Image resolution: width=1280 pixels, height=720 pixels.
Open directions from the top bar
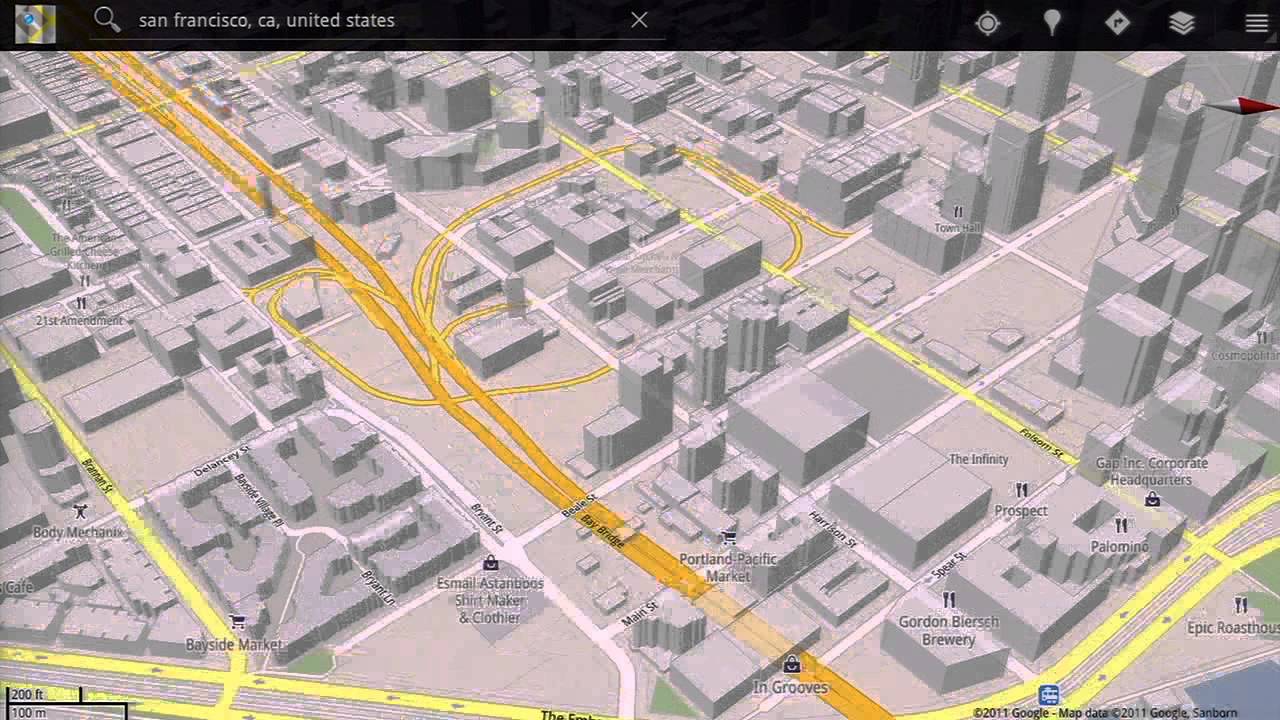coord(1117,23)
